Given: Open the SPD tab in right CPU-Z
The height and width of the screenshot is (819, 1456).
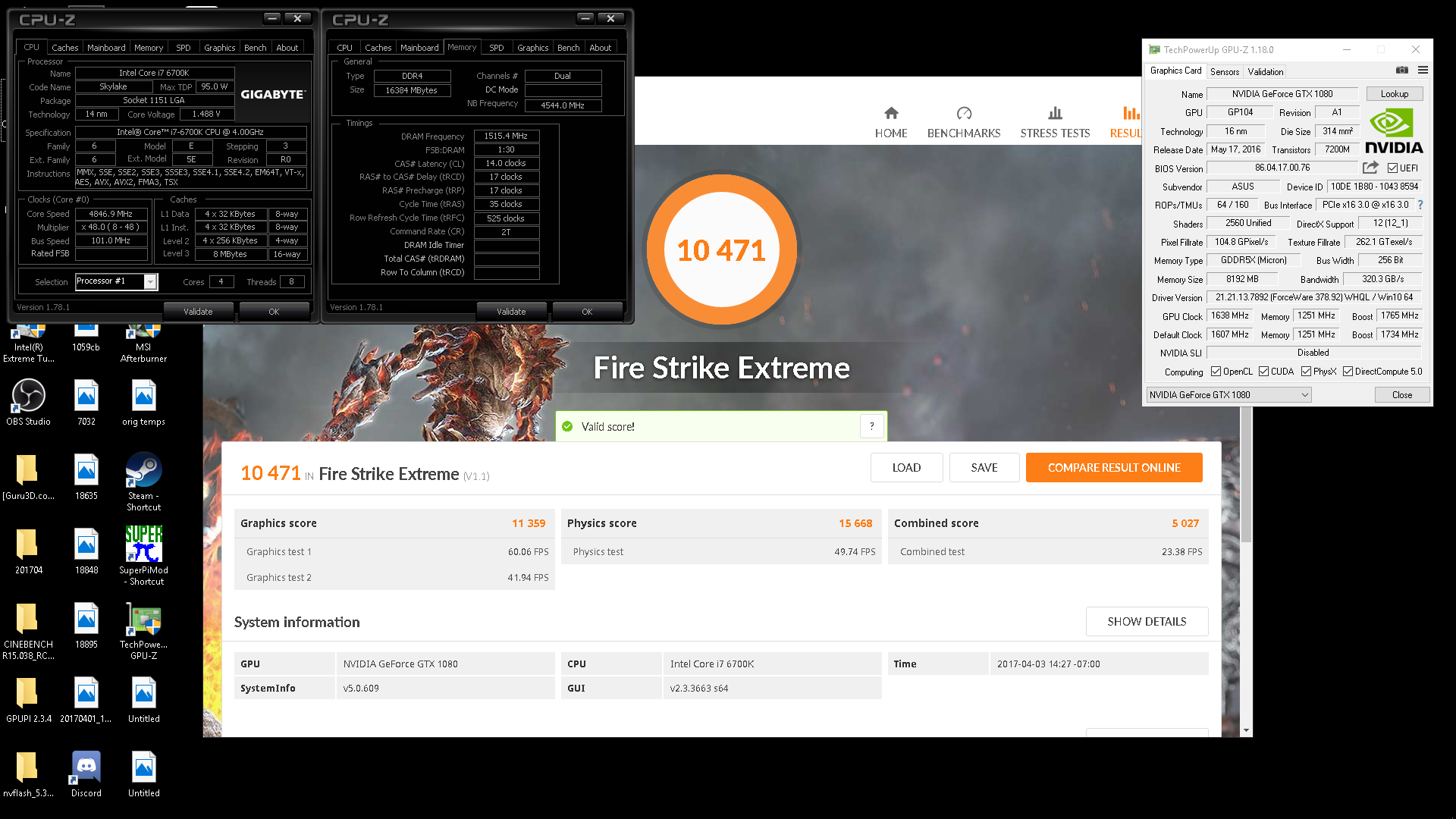Looking at the screenshot, I should [x=497, y=47].
